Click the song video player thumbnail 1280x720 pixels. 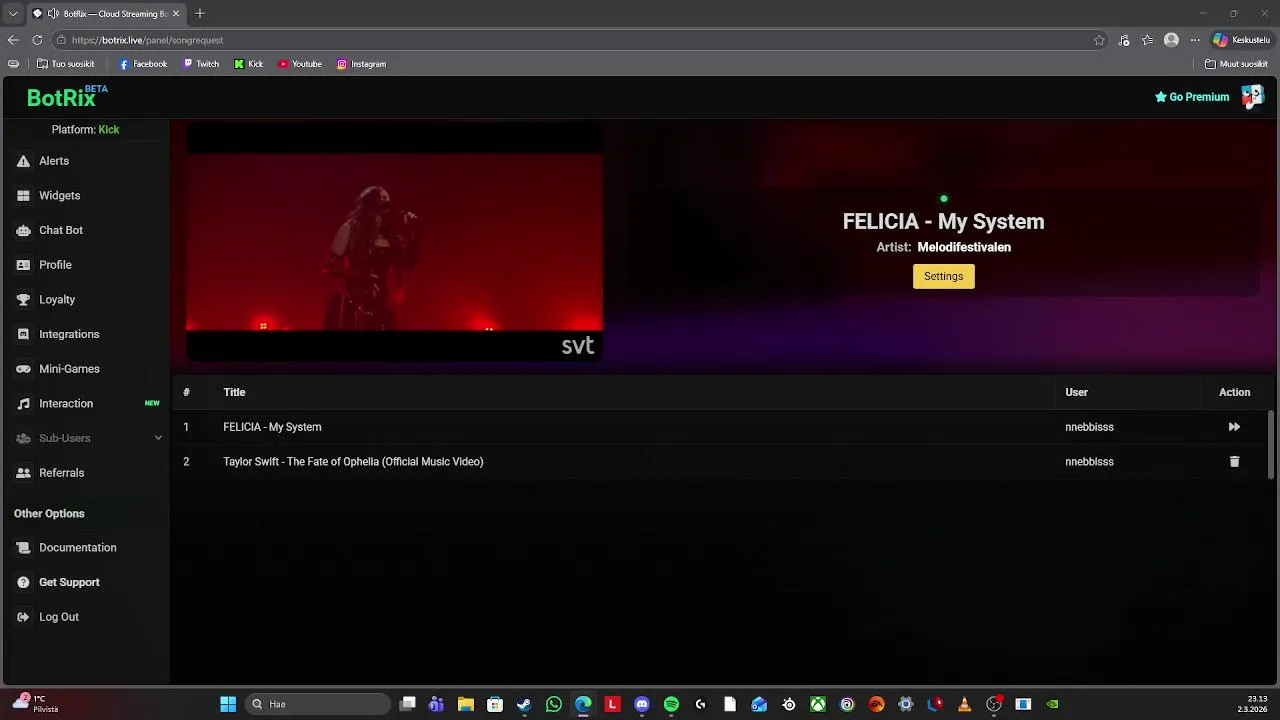tap(394, 242)
